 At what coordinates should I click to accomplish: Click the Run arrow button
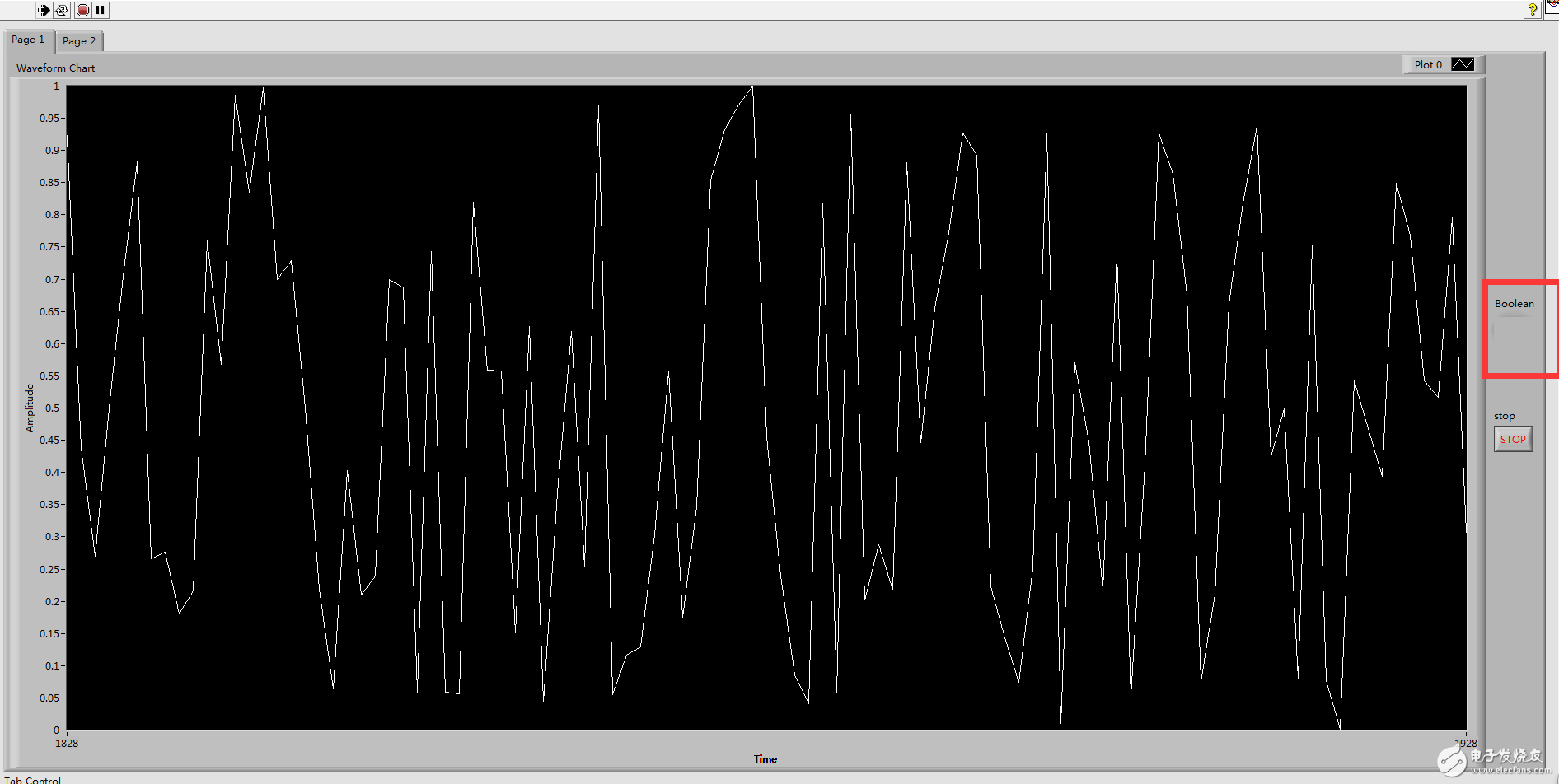click(x=43, y=10)
